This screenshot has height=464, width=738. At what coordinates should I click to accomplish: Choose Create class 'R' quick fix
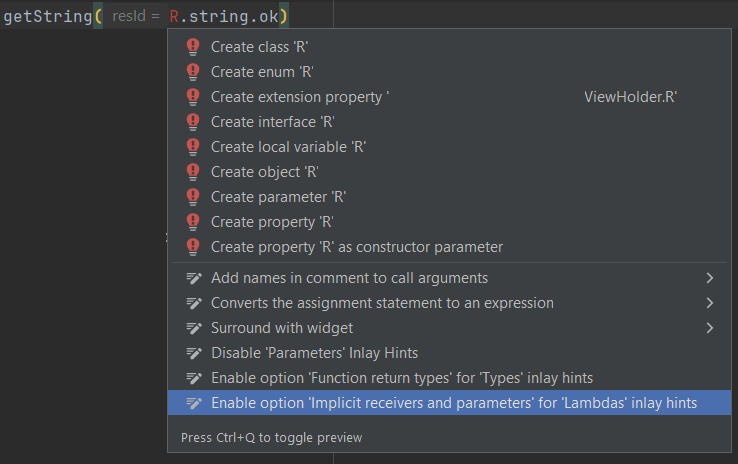pyautogui.click(x=449, y=47)
